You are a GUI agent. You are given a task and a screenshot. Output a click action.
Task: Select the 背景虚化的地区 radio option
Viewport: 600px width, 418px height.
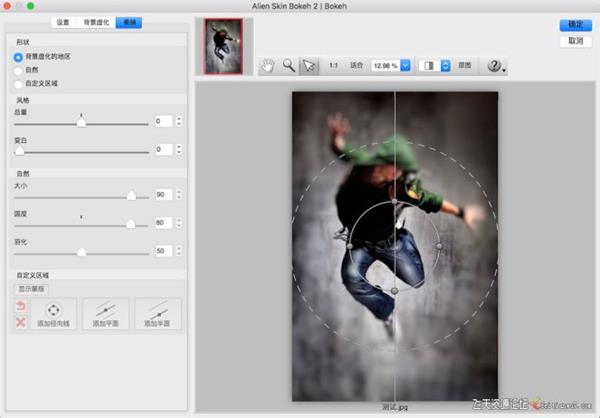click(x=19, y=57)
